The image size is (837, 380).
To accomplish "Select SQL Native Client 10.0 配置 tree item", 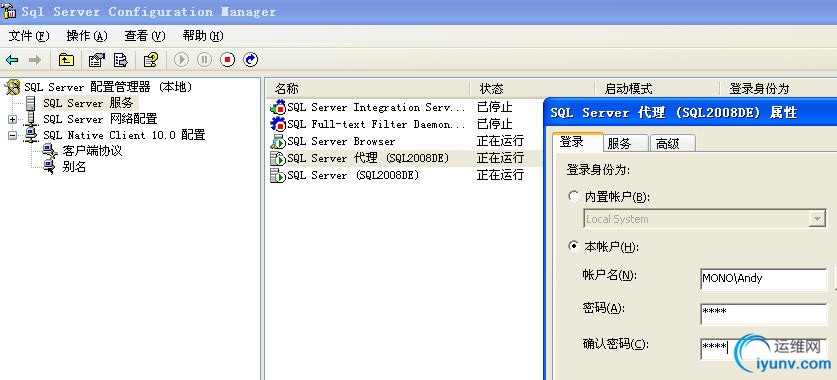I will (x=124, y=134).
